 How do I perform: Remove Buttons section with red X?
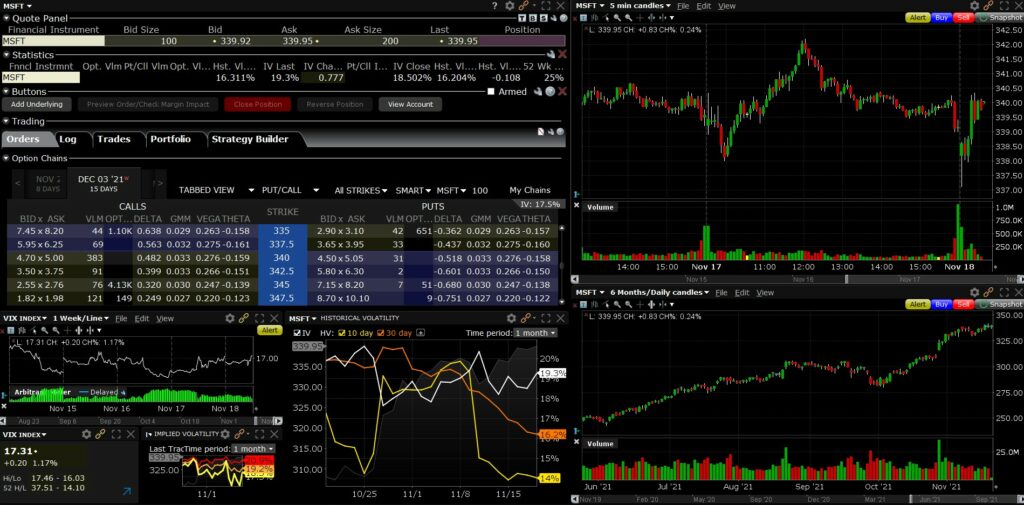(562, 91)
